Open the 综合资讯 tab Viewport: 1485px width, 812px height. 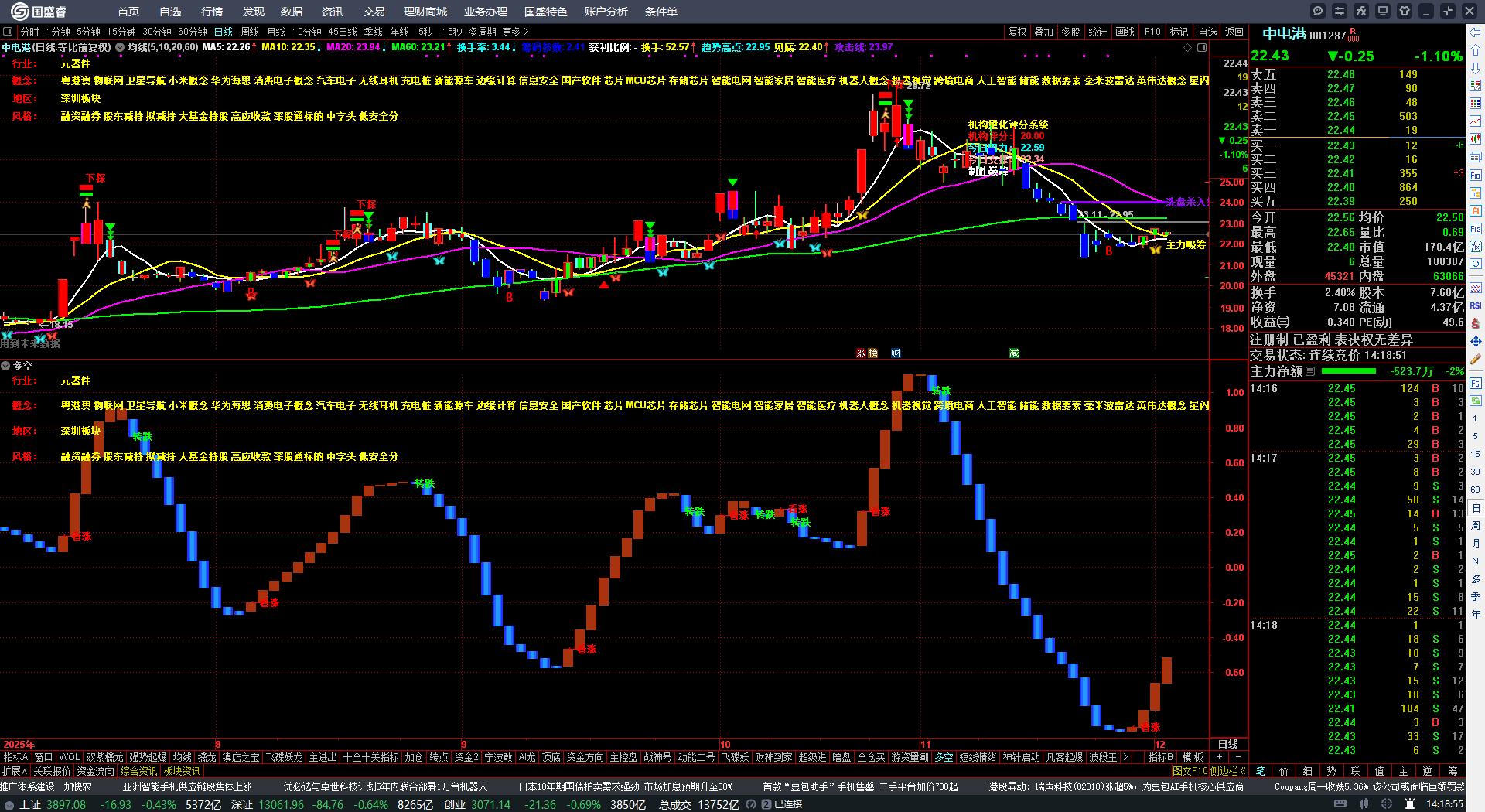click(x=138, y=771)
